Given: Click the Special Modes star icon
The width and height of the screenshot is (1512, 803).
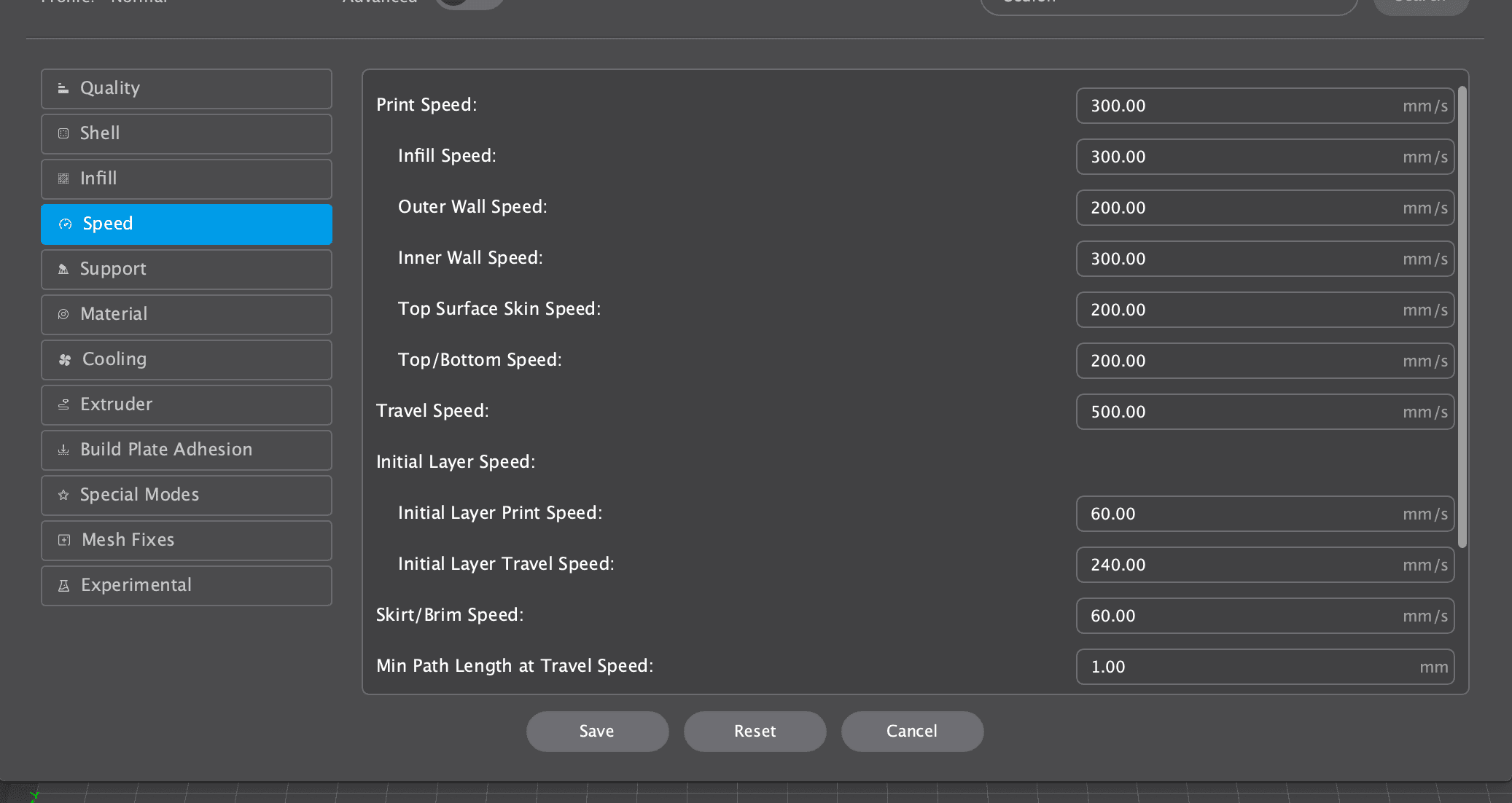Looking at the screenshot, I should click(63, 495).
